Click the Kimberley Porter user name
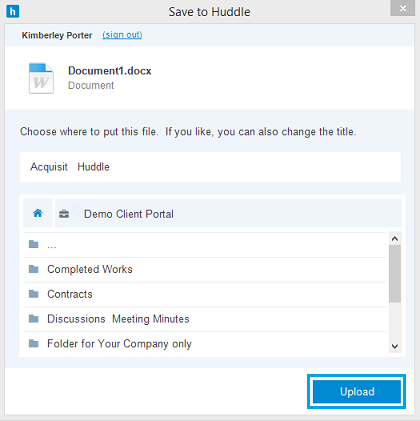 pyautogui.click(x=57, y=35)
